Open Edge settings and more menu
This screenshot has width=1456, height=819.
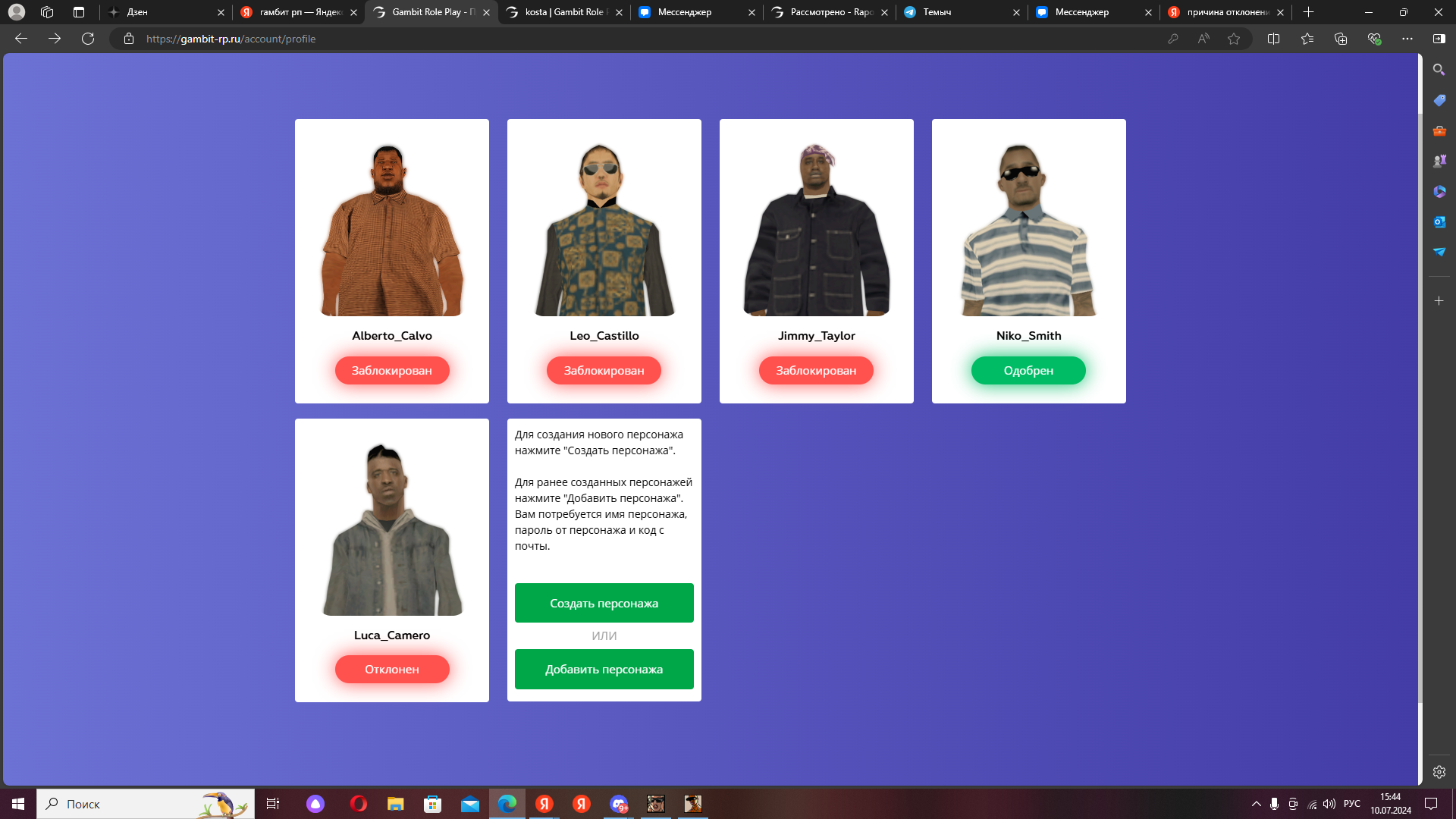1407,39
